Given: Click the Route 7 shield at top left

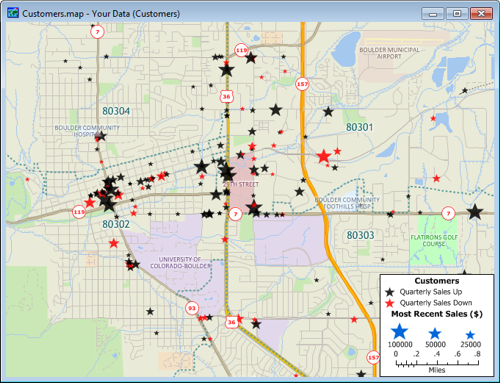Looking at the screenshot, I should 97,32.
